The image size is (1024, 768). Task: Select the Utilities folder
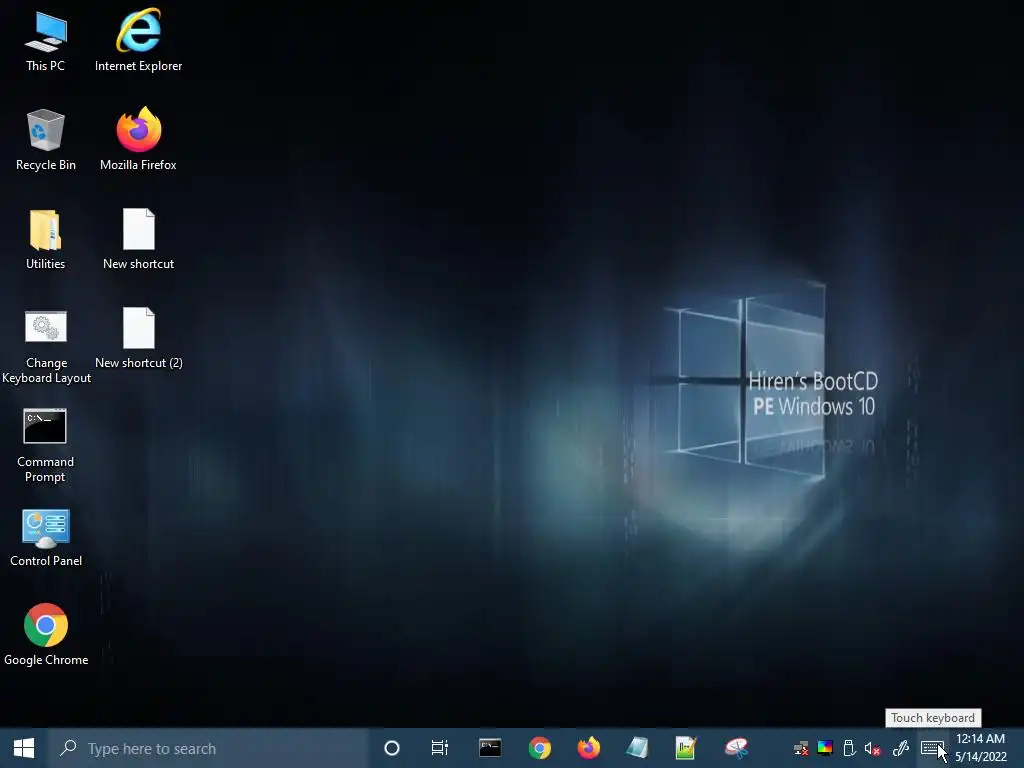46,239
